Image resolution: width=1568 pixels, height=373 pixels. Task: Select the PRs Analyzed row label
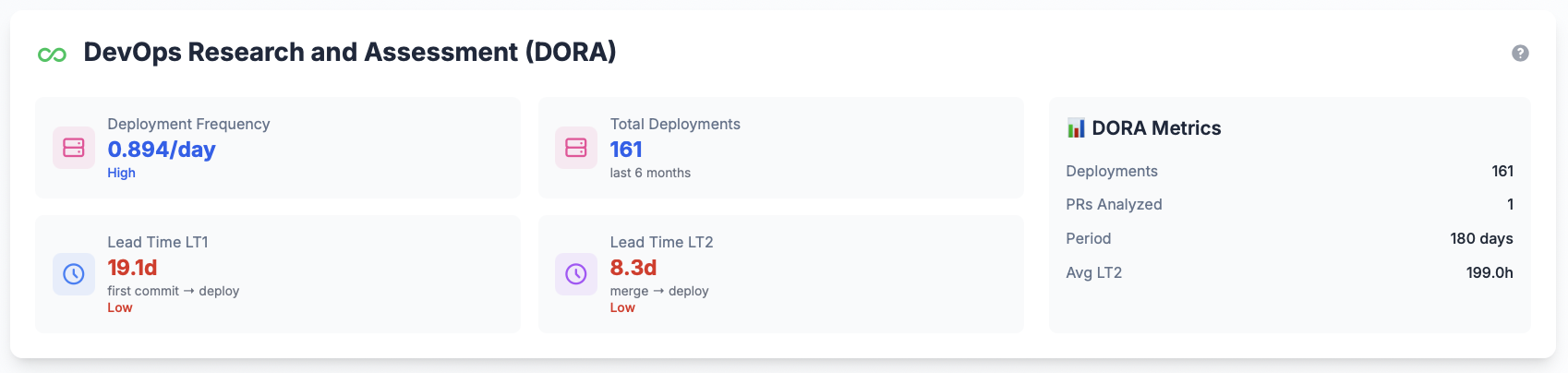click(1114, 205)
